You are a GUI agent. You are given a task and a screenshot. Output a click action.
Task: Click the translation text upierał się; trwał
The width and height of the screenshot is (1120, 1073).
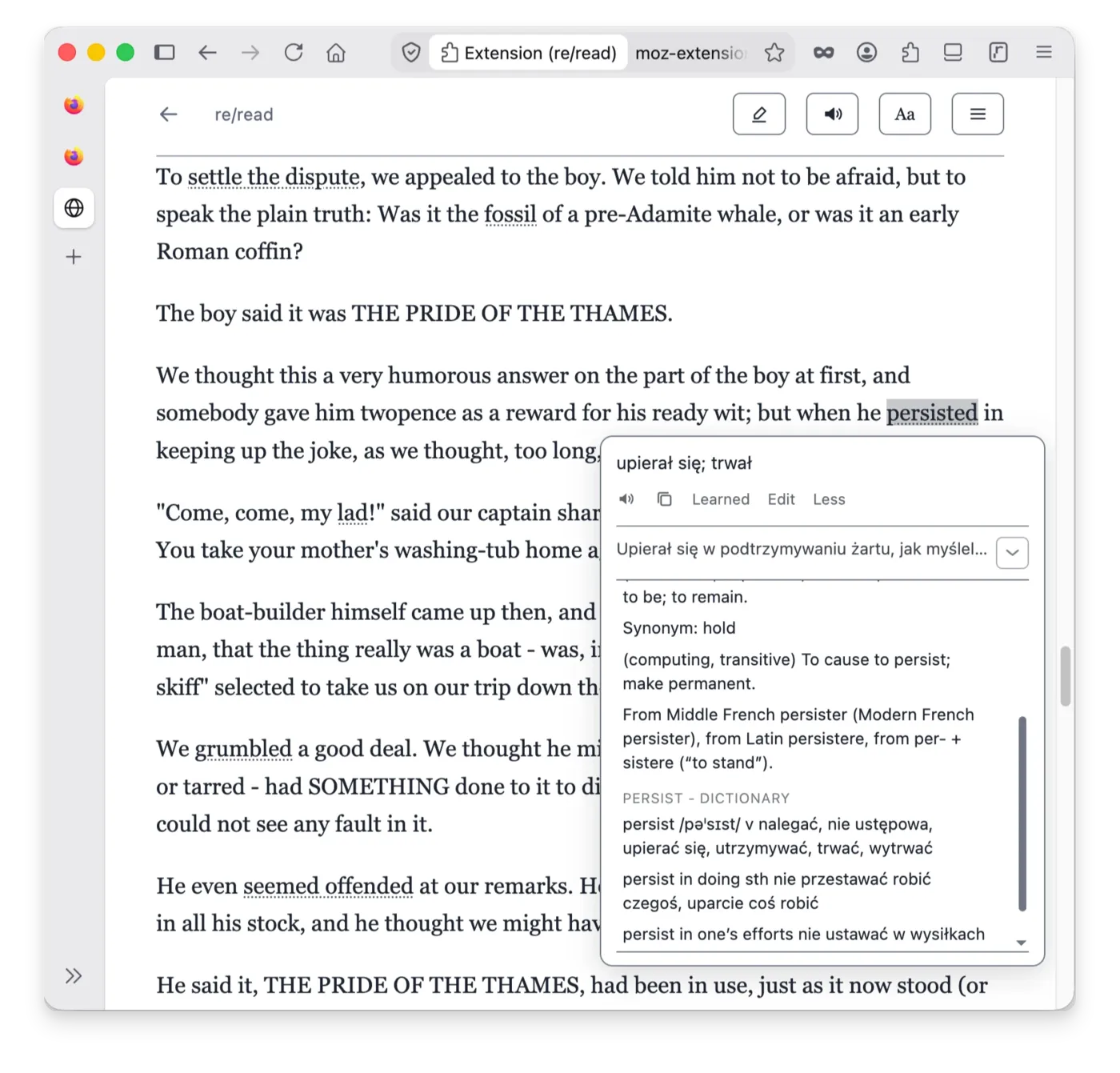click(684, 463)
